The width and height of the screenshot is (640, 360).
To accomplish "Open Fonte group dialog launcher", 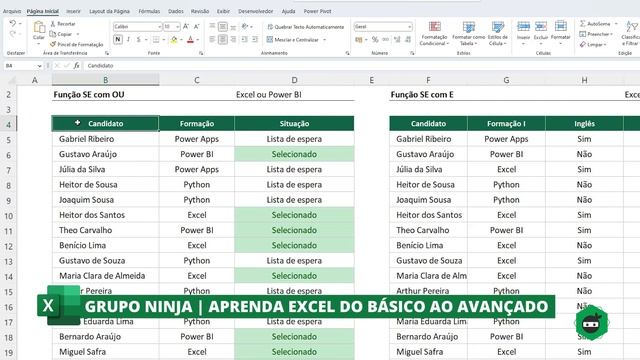I will (201, 53).
